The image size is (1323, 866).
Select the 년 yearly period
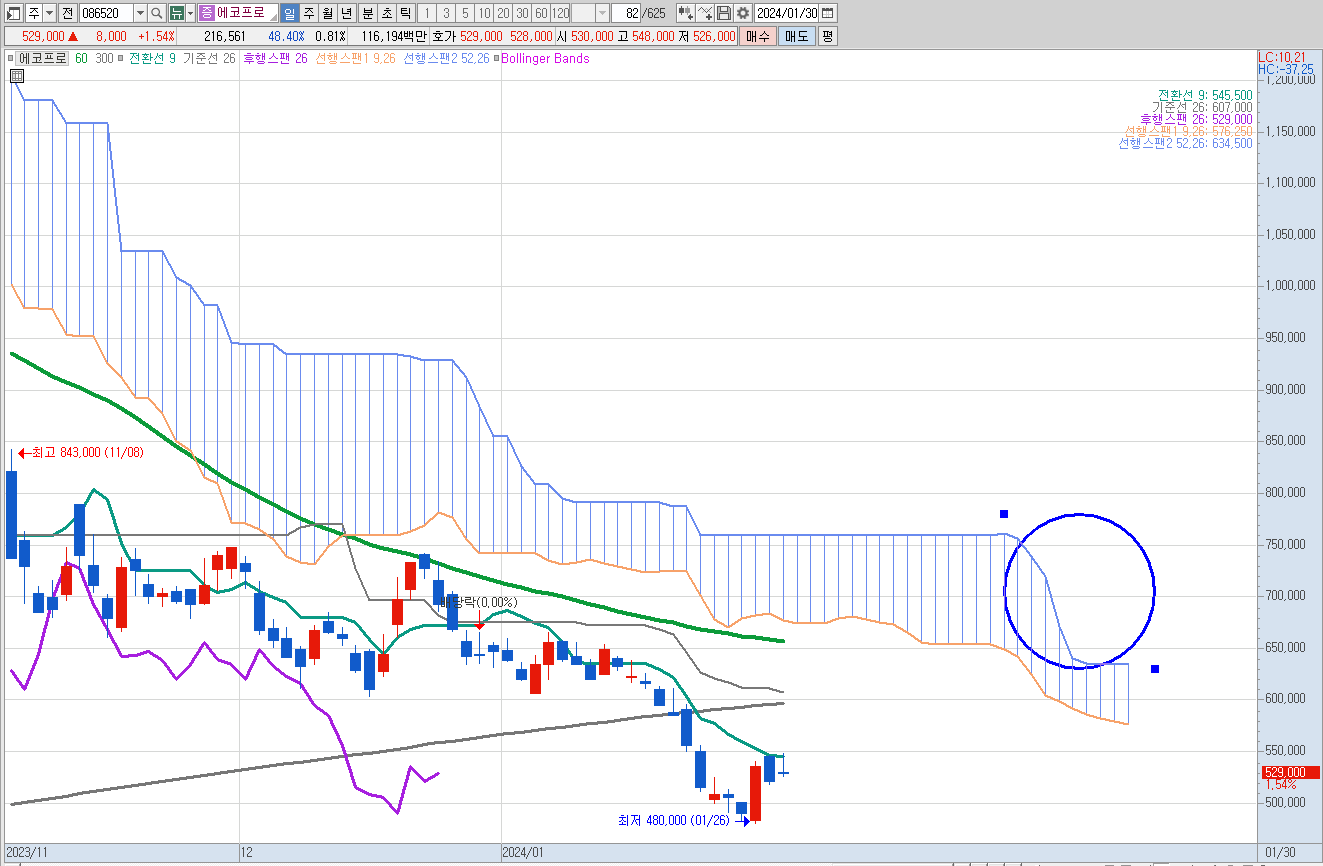(346, 13)
